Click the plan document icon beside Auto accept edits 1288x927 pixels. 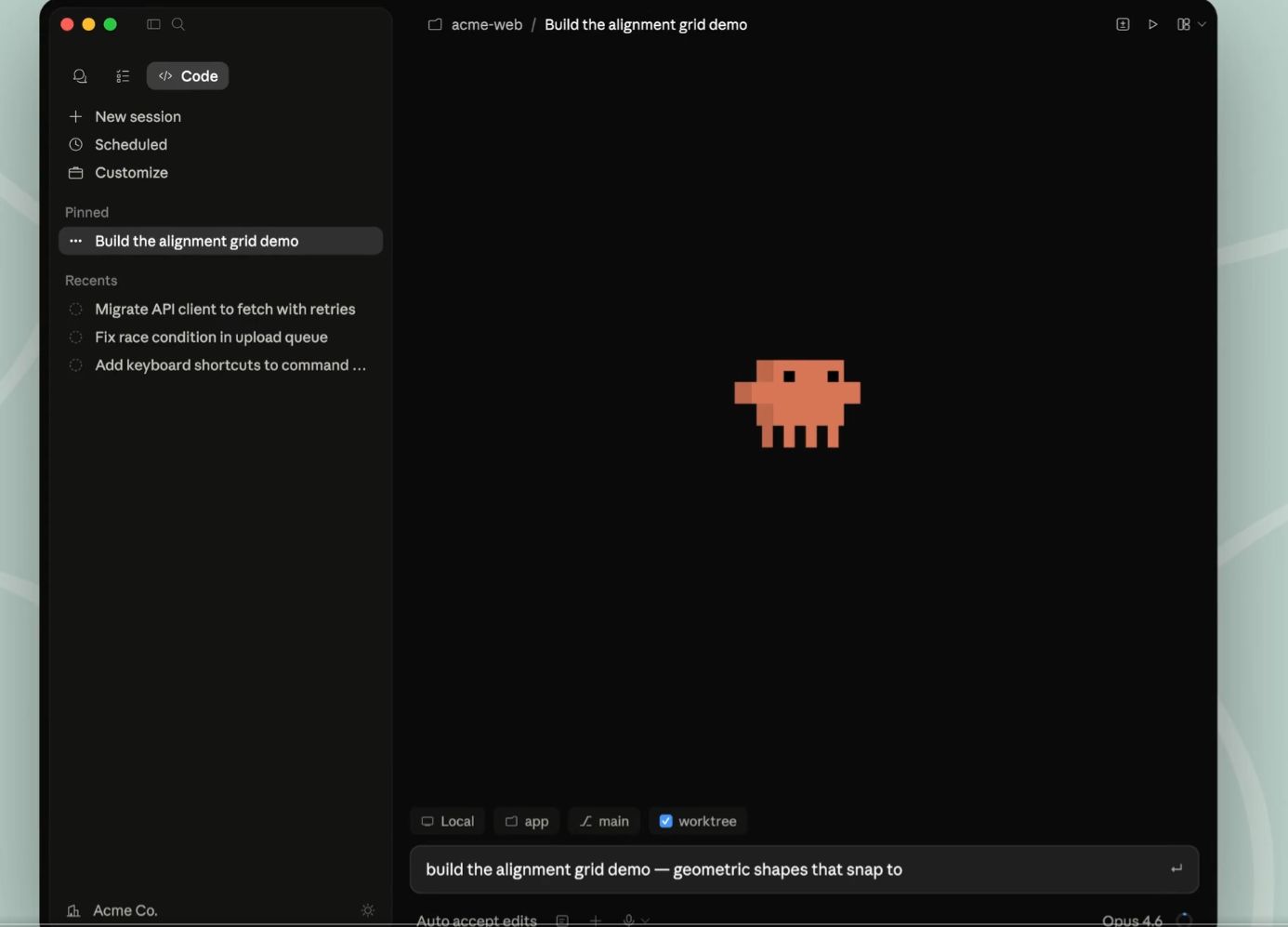(x=562, y=920)
